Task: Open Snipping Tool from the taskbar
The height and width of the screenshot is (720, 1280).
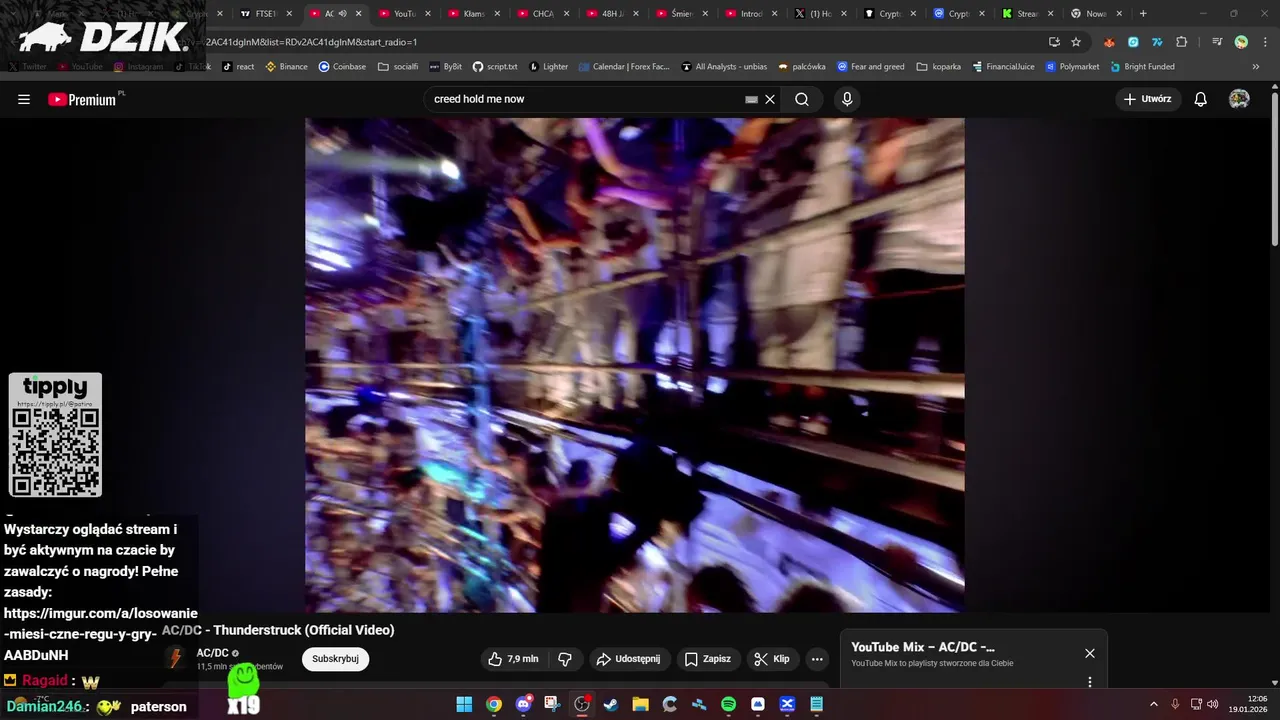Action: [x=552, y=704]
